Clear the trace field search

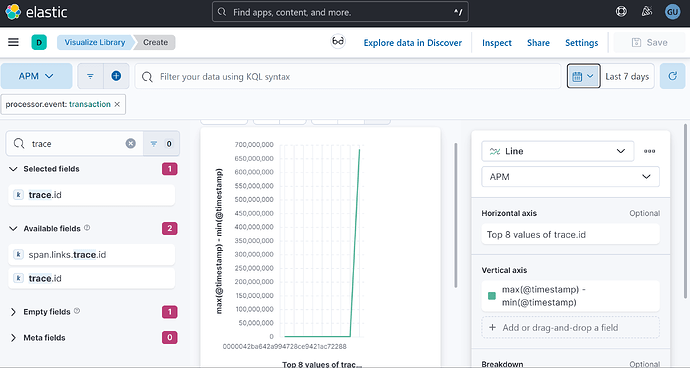click(x=131, y=144)
